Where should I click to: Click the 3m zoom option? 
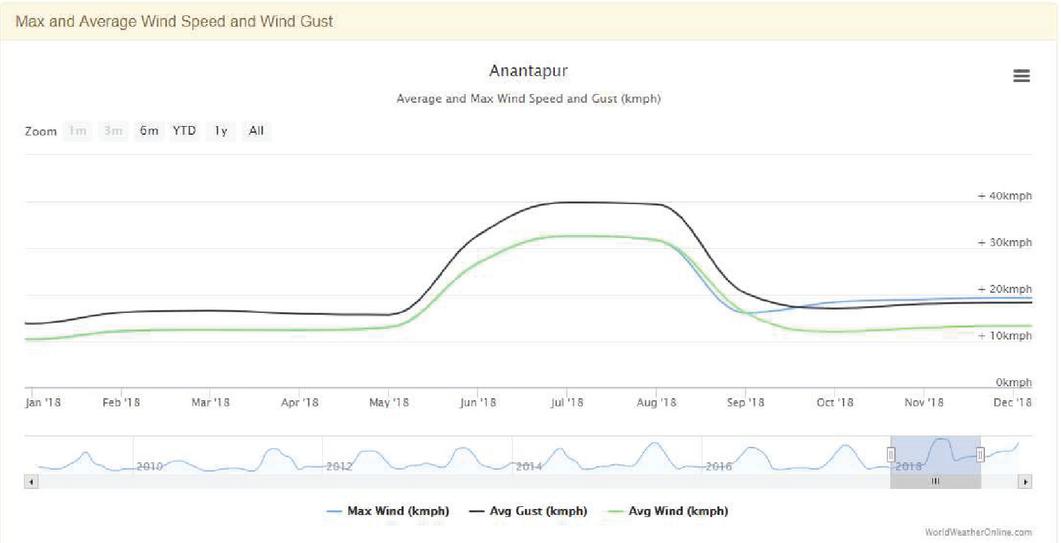[114, 131]
